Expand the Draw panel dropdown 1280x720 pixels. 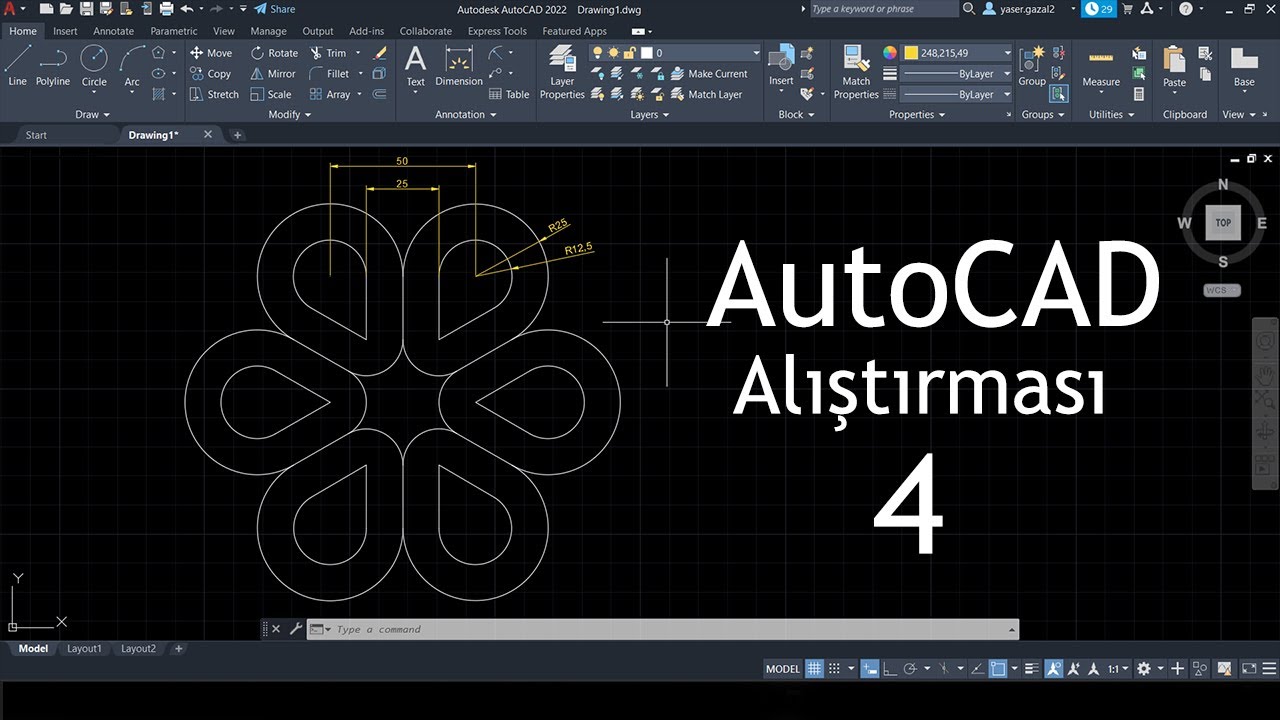(92, 115)
